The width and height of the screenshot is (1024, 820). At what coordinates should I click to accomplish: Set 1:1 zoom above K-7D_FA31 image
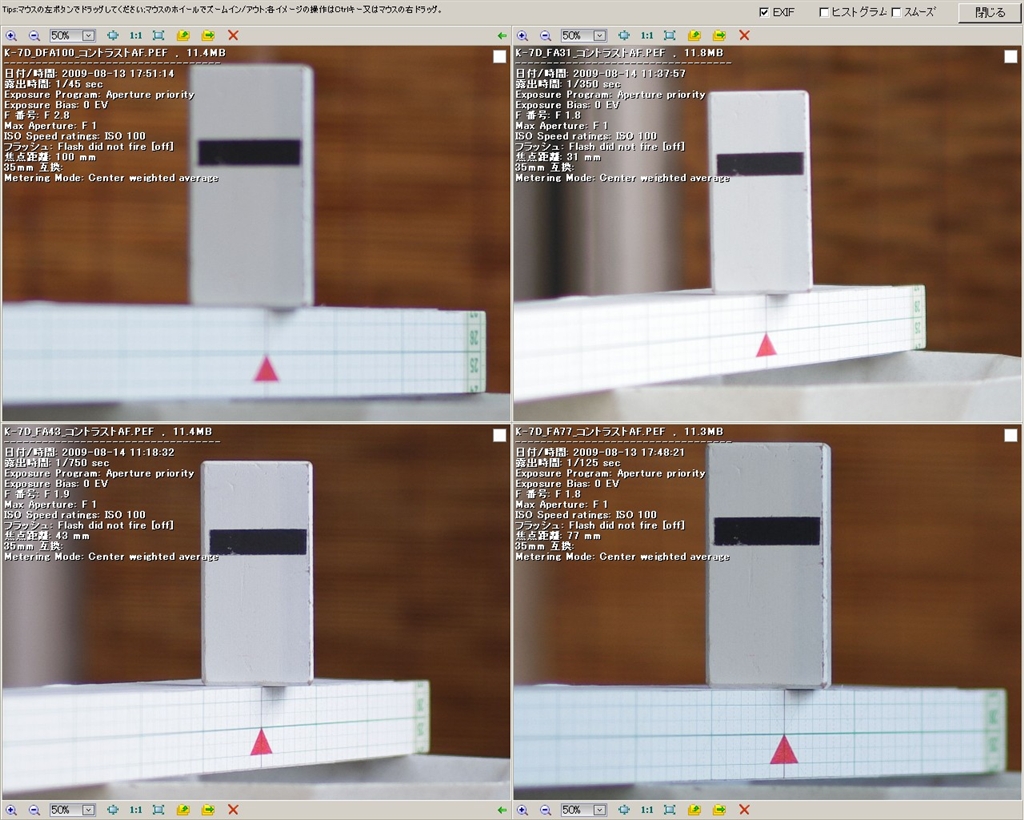(x=647, y=36)
